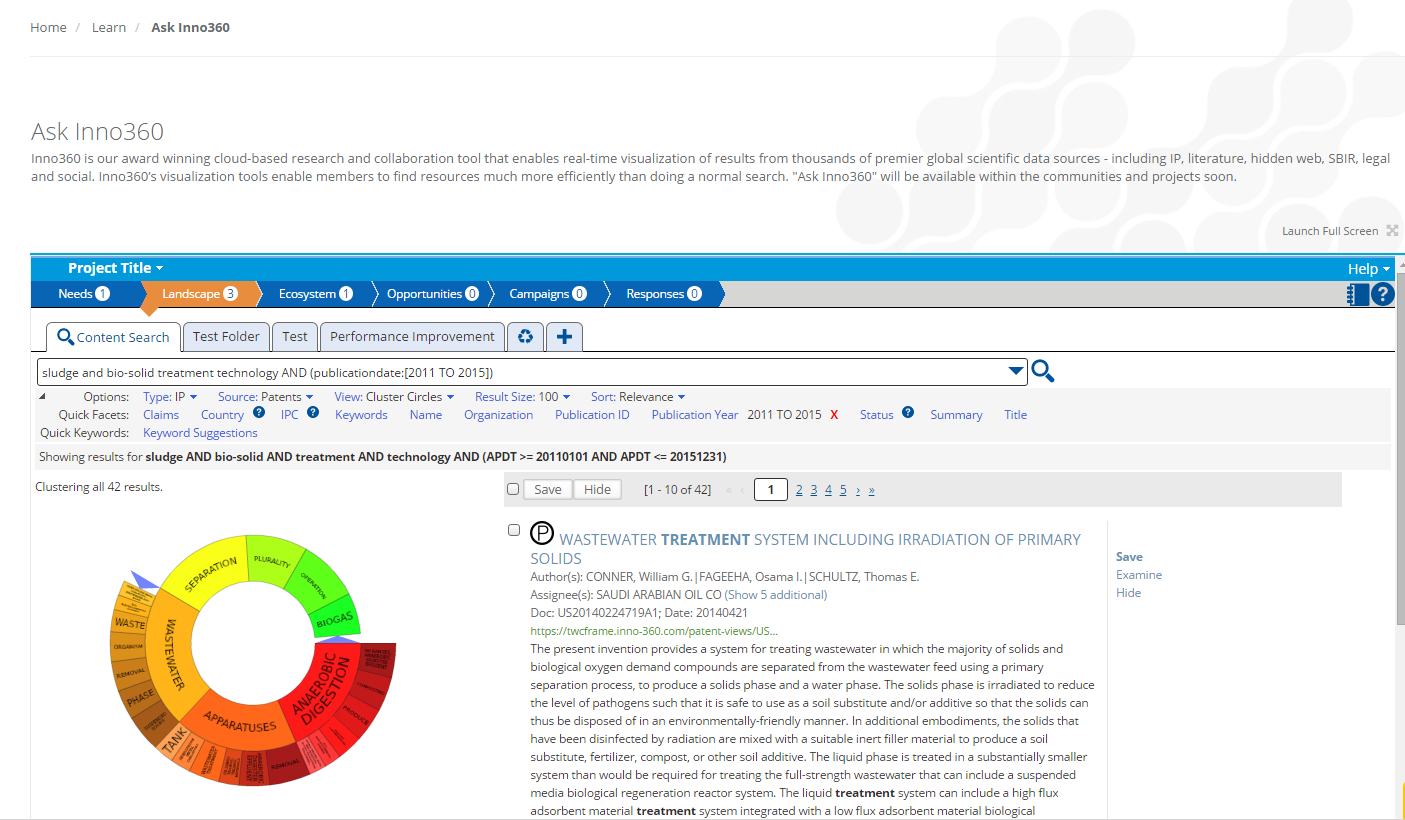Click the help icon next to Country
Screen dimensions: 1405x820
259,412
